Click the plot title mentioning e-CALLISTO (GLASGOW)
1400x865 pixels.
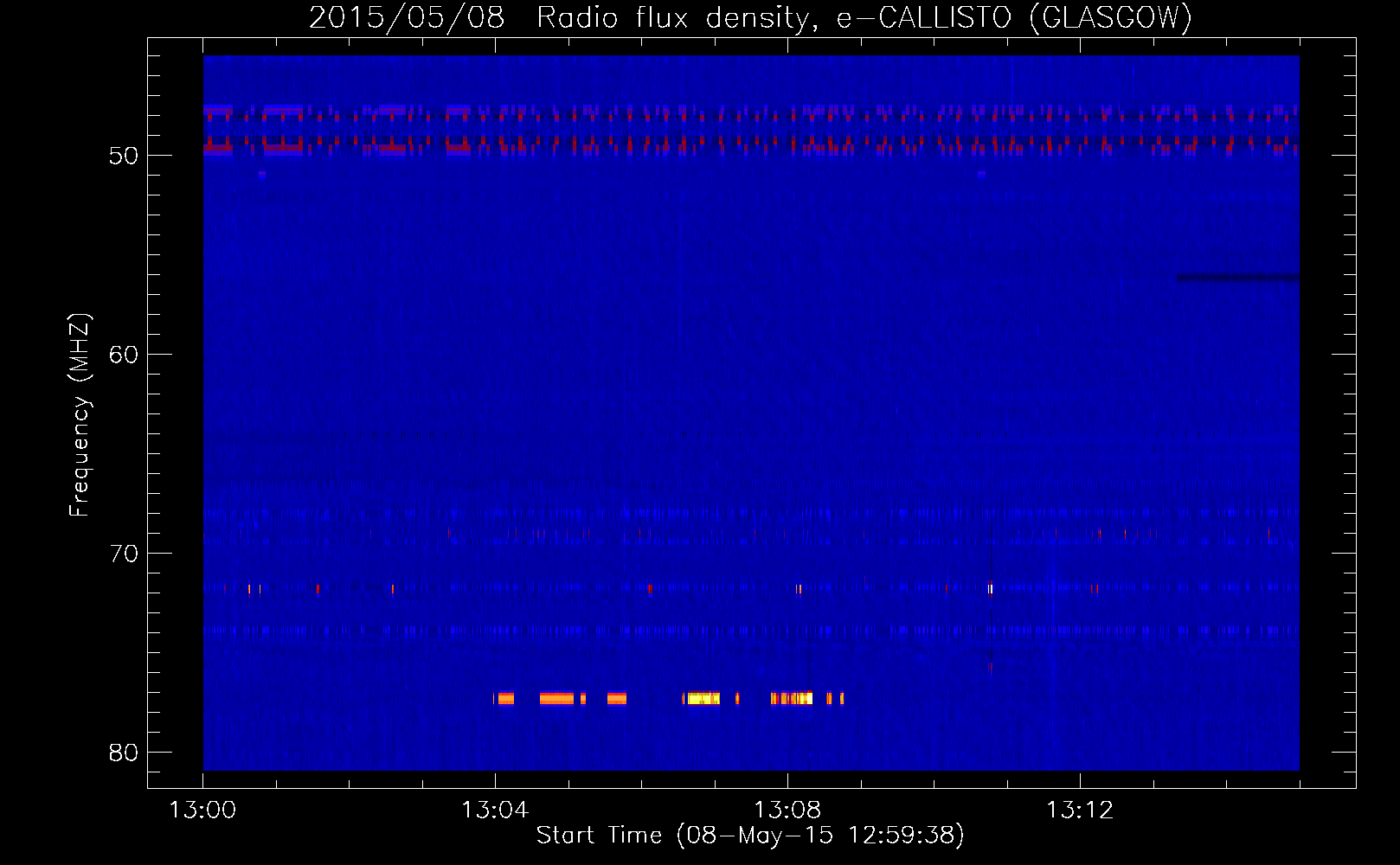coord(751,17)
